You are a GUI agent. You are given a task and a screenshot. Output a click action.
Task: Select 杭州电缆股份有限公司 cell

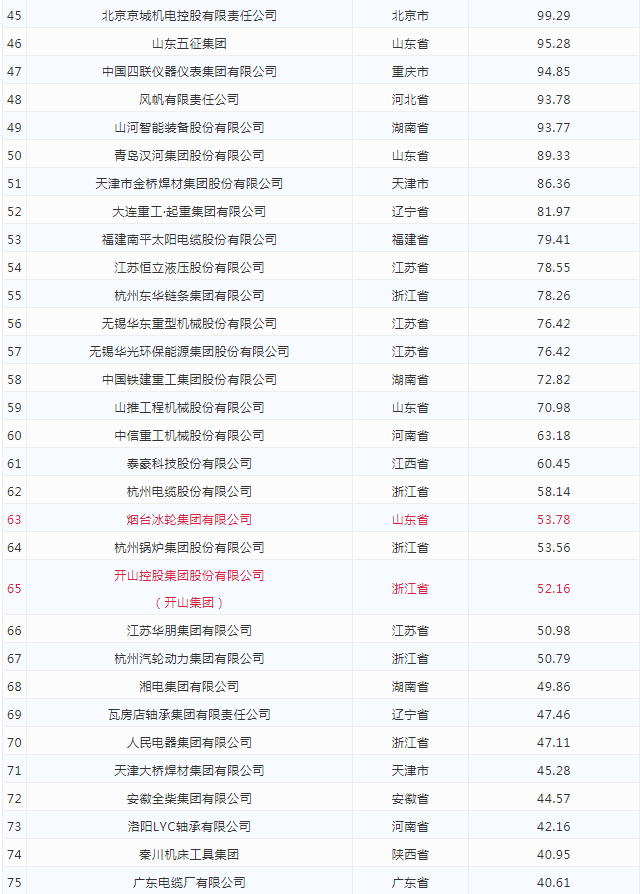189,490
